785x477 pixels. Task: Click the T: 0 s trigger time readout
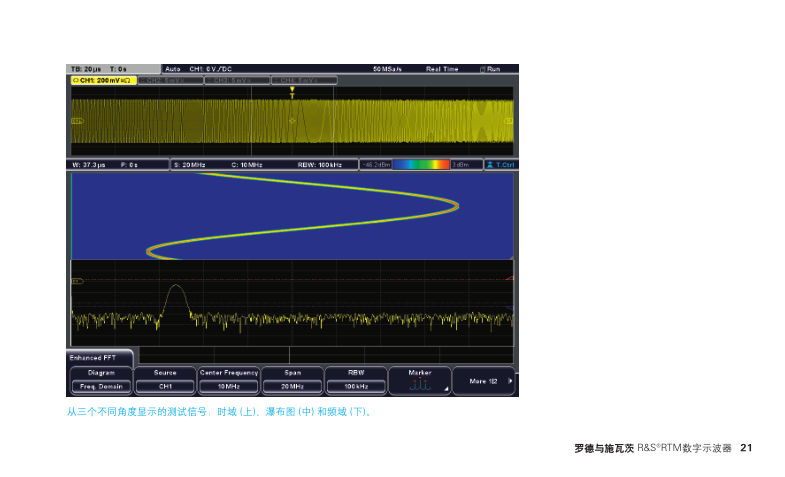click(118, 69)
